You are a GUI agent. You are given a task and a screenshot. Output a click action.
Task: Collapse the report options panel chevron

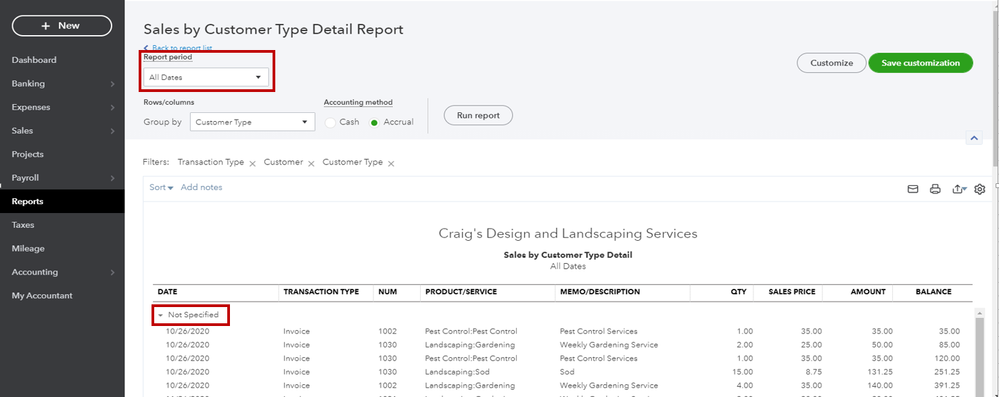coord(974,138)
